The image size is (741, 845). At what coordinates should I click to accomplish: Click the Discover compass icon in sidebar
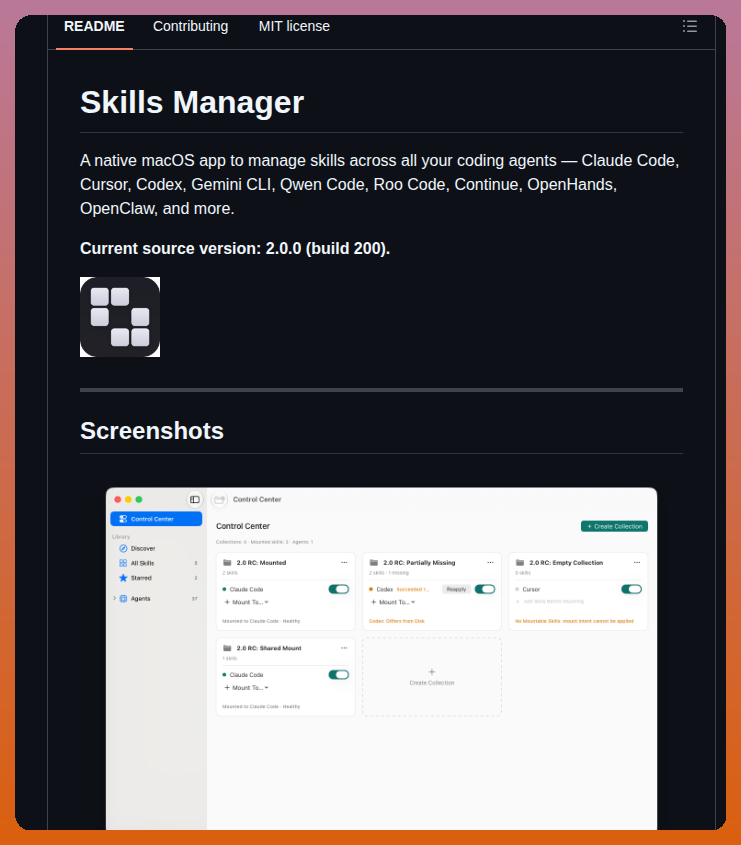point(123,549)
